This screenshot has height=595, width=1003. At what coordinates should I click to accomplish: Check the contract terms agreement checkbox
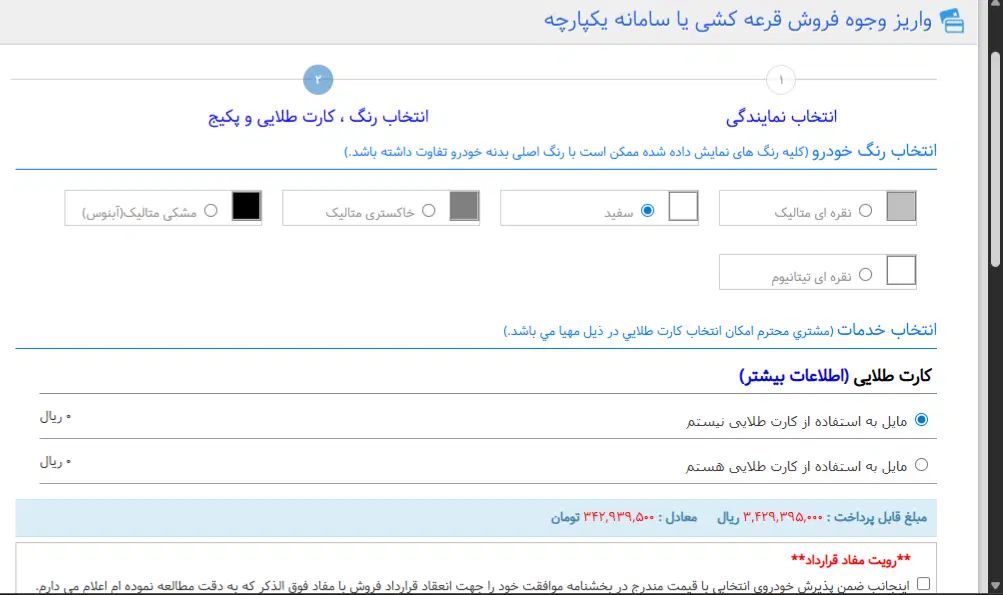point(923,583)
